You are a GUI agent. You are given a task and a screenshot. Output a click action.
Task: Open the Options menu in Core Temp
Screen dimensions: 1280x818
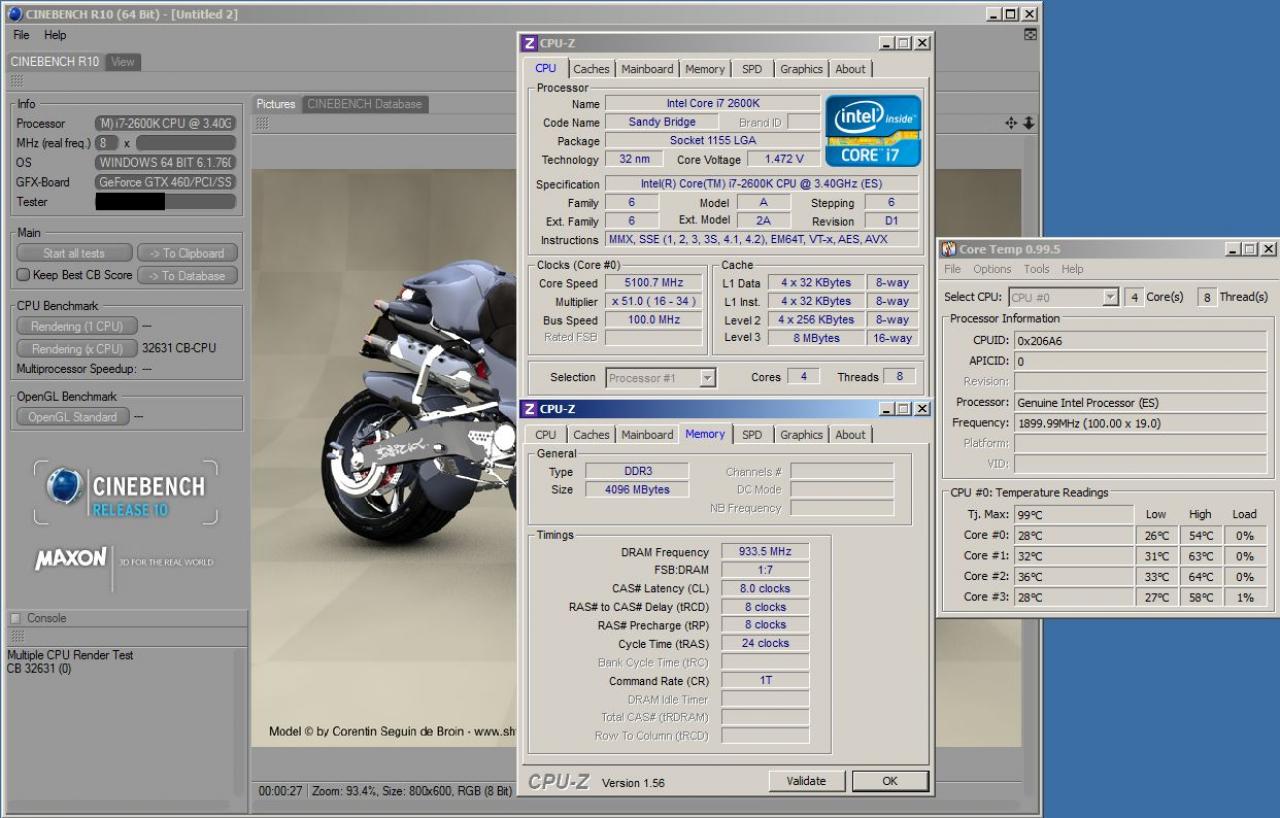992,269
